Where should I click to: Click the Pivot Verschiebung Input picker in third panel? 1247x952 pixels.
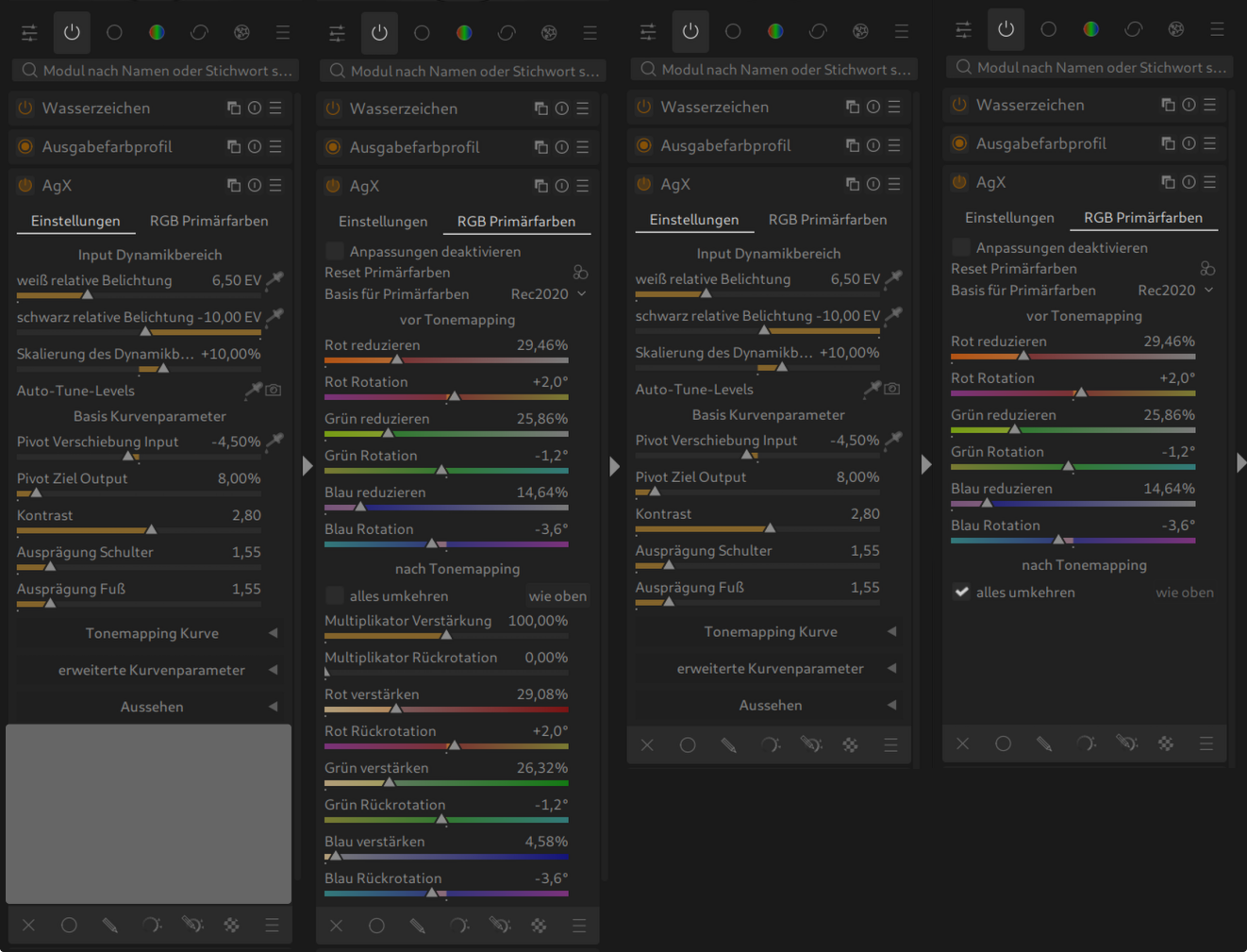pos(893,439)
